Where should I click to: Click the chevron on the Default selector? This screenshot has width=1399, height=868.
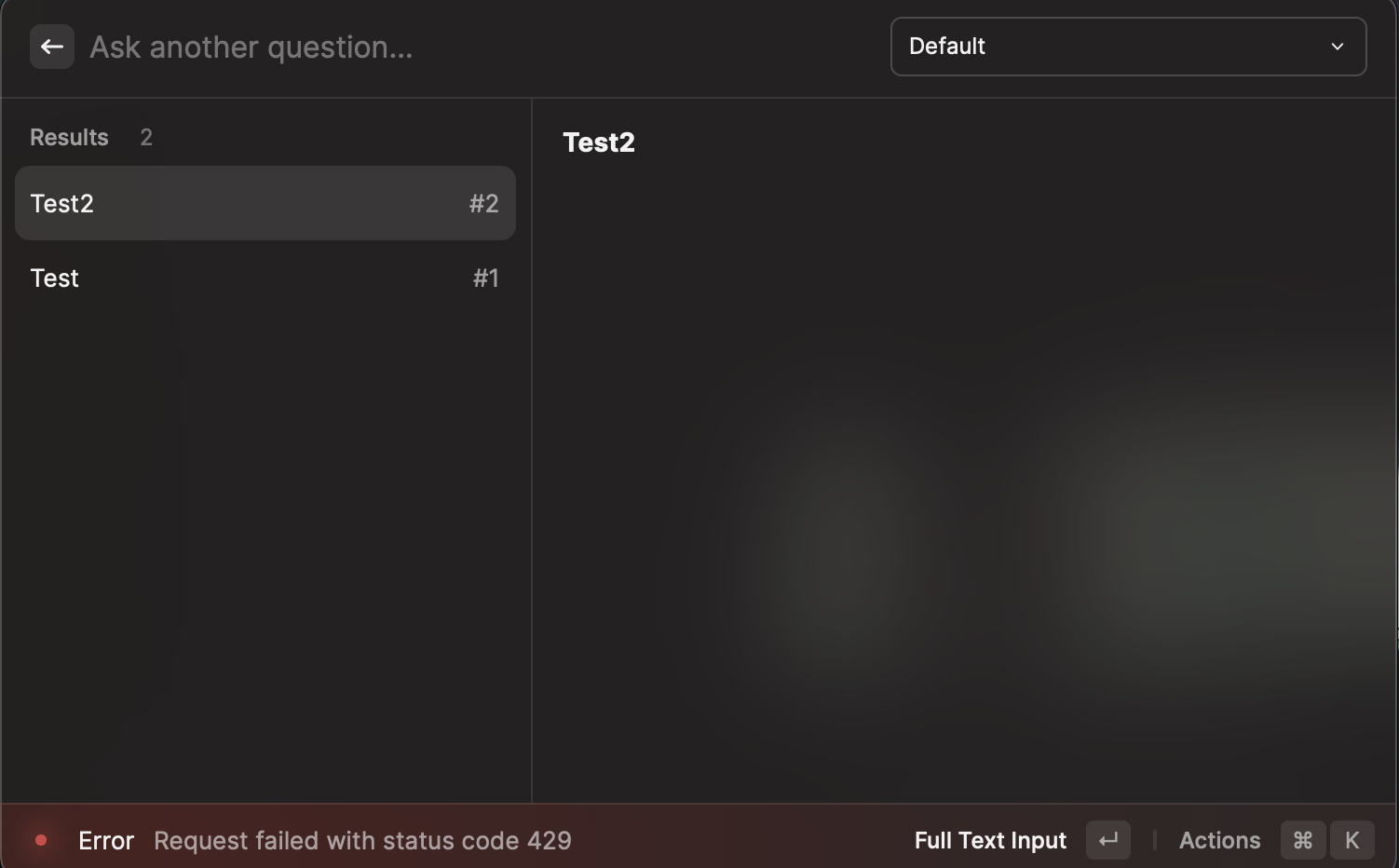[1338, 46]
